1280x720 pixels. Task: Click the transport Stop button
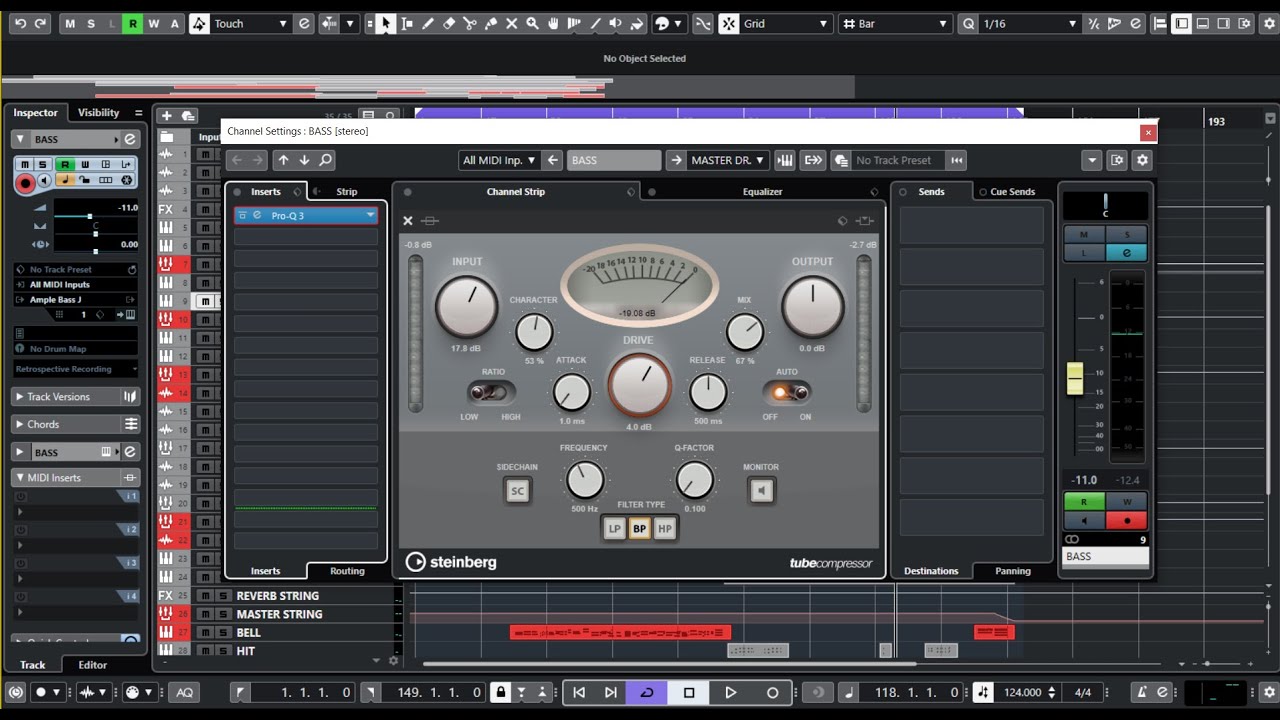pos(689,692)
